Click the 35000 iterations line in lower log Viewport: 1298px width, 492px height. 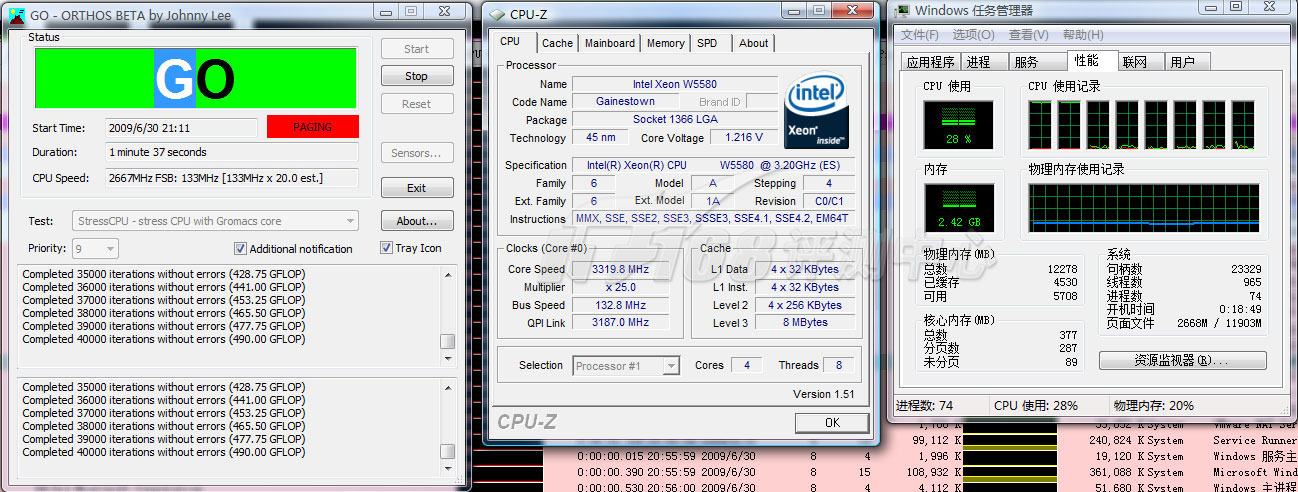tap(164, 387)
